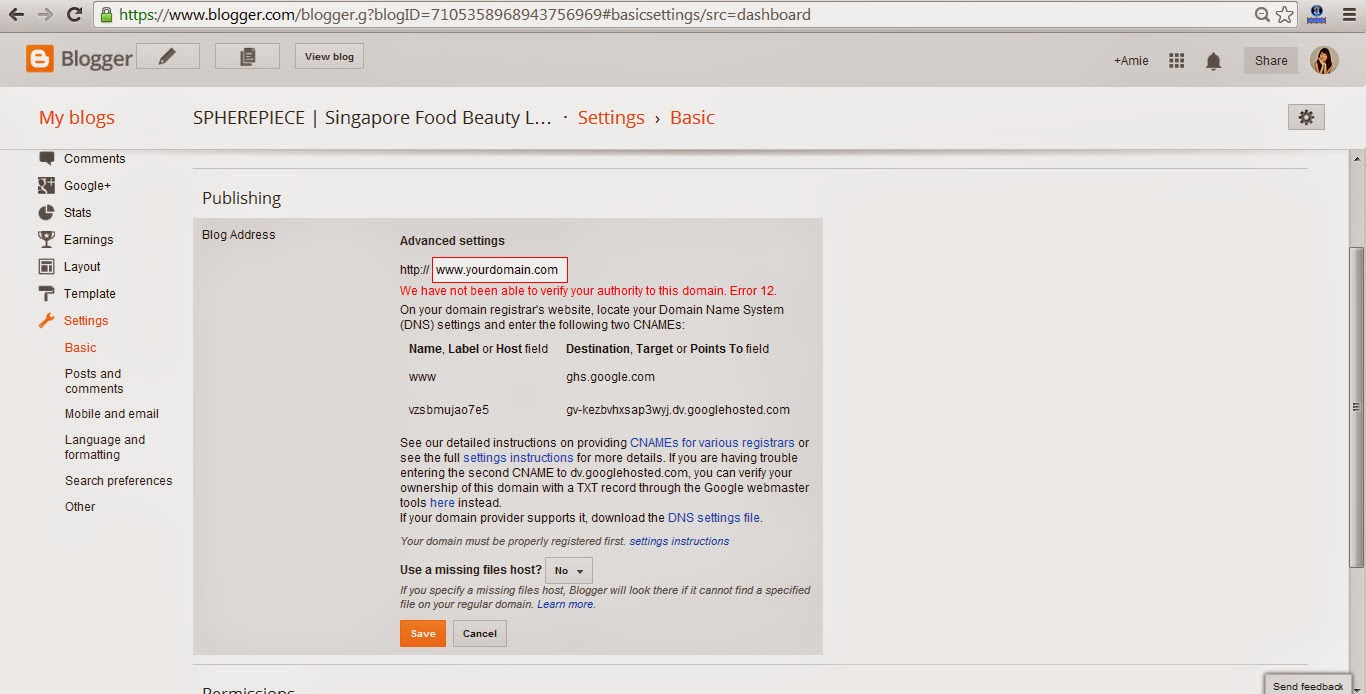The width and height of the screenshot is (1366, 694).
Task: Open My blogs link
Action: click(77, 117)
